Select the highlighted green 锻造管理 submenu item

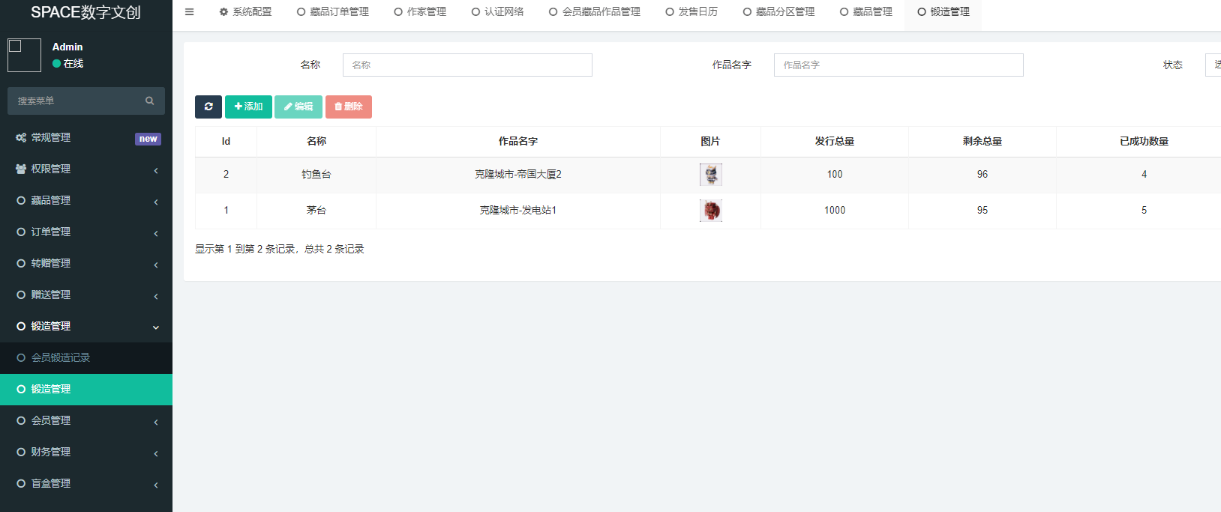click(x=86, y=389)
